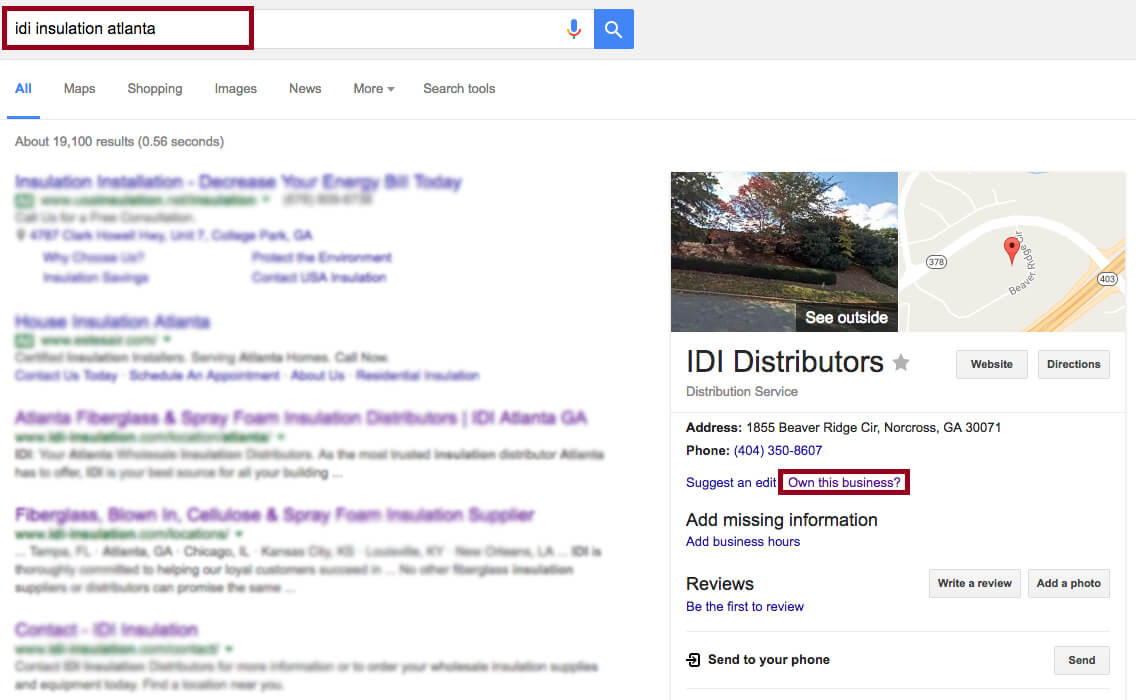
Task: Open the Contact - IDI Insulation result
Action: click(106, 629)
